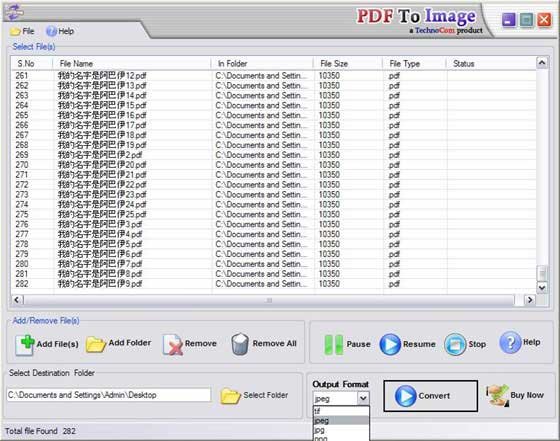This screenshot has width=560, height=441.
Task: Open the File menu
Action: pyautogui.click(x=22, y=31)
